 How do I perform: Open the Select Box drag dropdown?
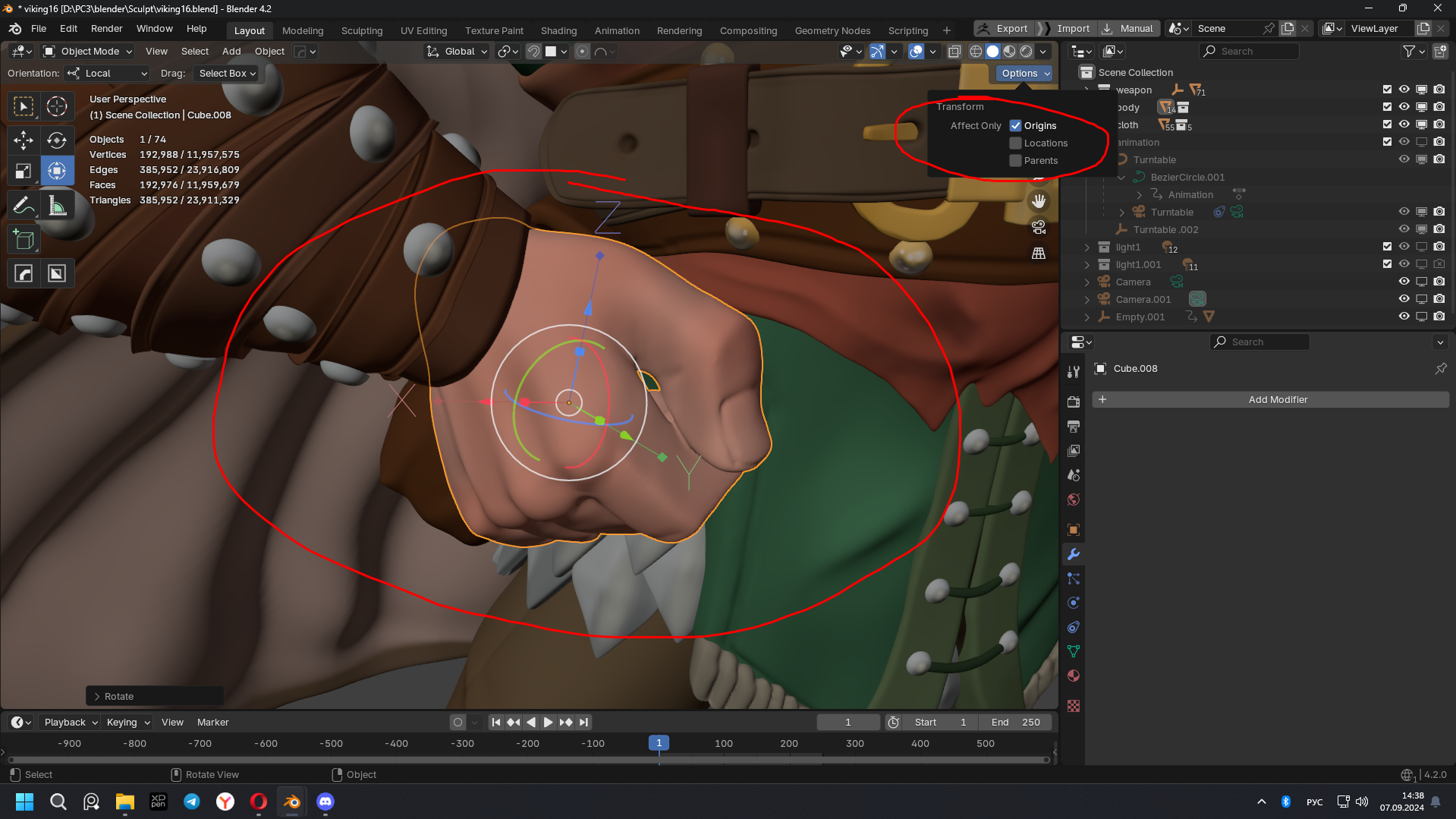point(226,74)
